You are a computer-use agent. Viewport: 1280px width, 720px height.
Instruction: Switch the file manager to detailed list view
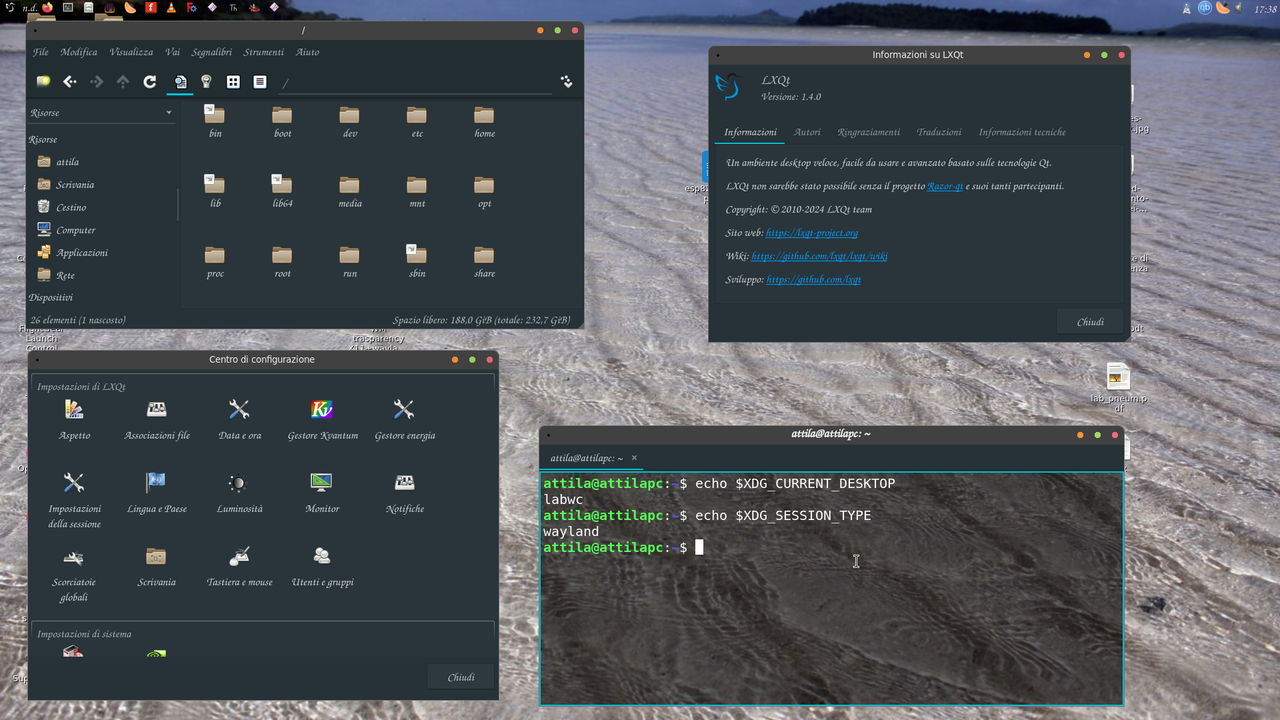[260, 82]
